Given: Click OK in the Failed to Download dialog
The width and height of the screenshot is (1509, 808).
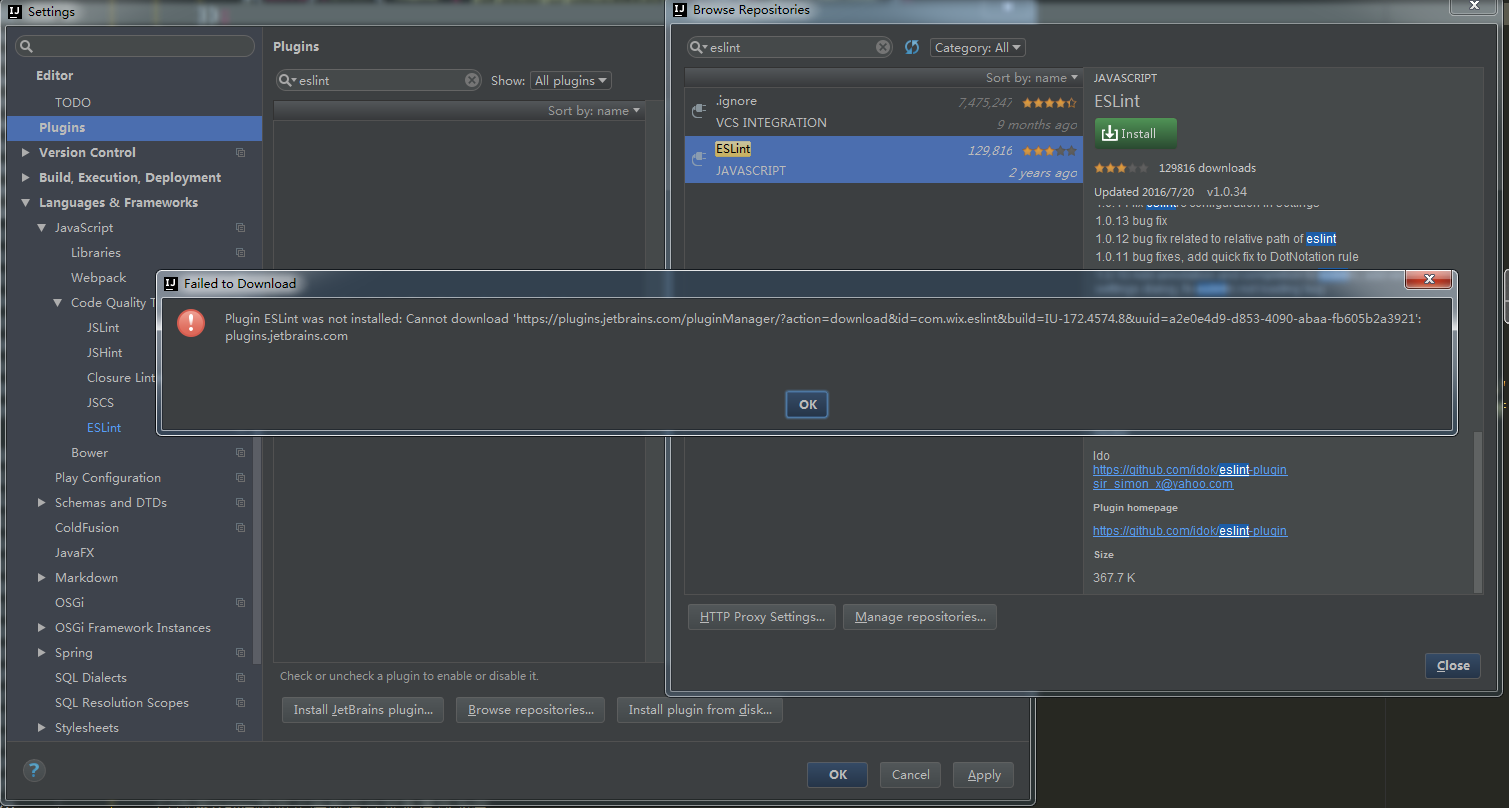Looking at the screenshot, I should pos(807,405).
